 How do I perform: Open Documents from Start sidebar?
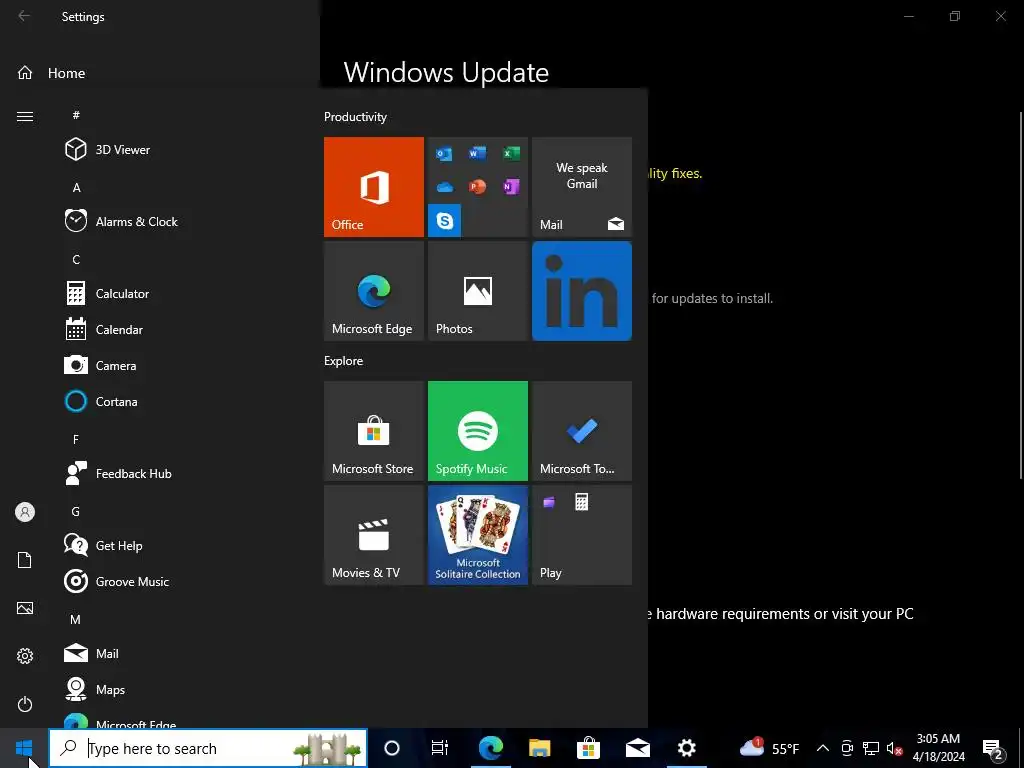pos(25,560)
